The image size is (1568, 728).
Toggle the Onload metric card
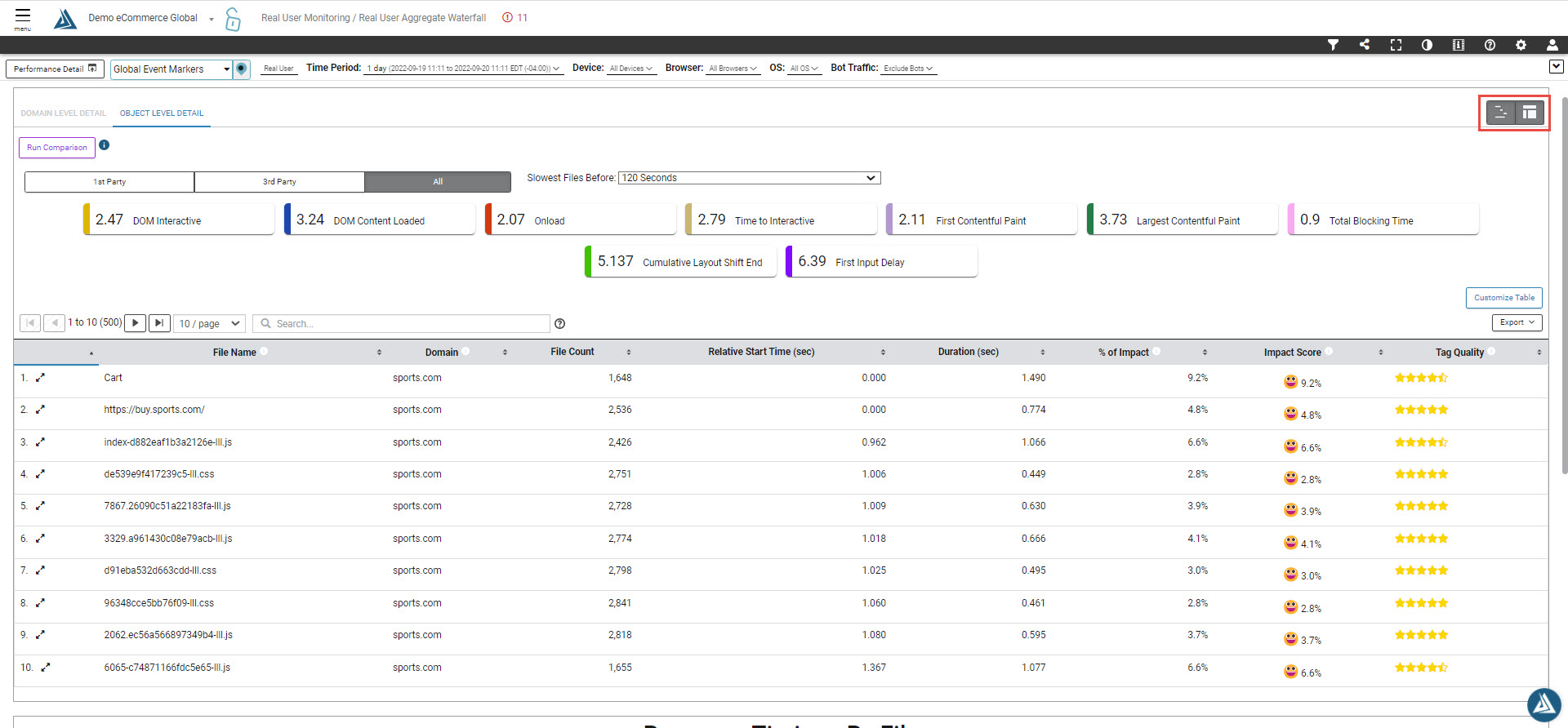point(581,220)
